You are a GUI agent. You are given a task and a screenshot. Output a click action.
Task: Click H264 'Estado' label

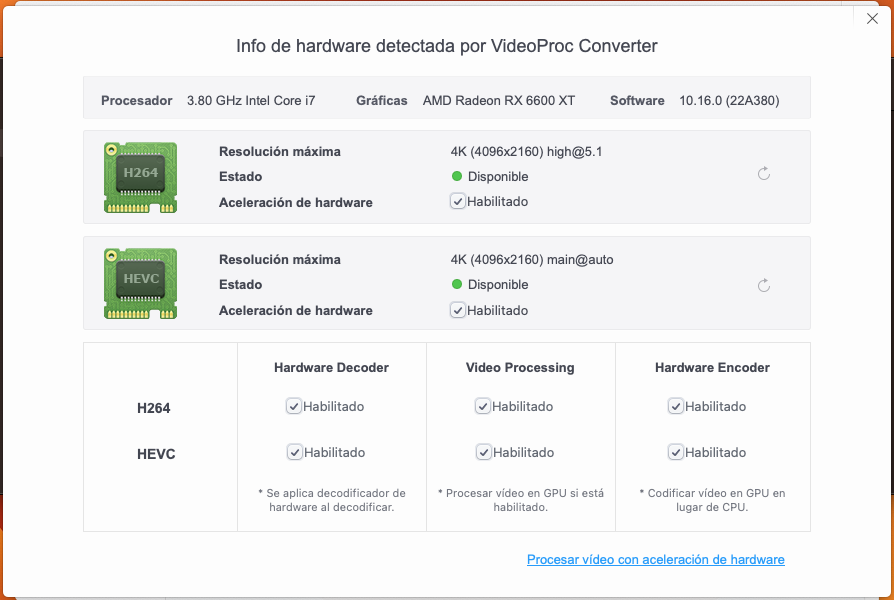(x=240, y=176)
